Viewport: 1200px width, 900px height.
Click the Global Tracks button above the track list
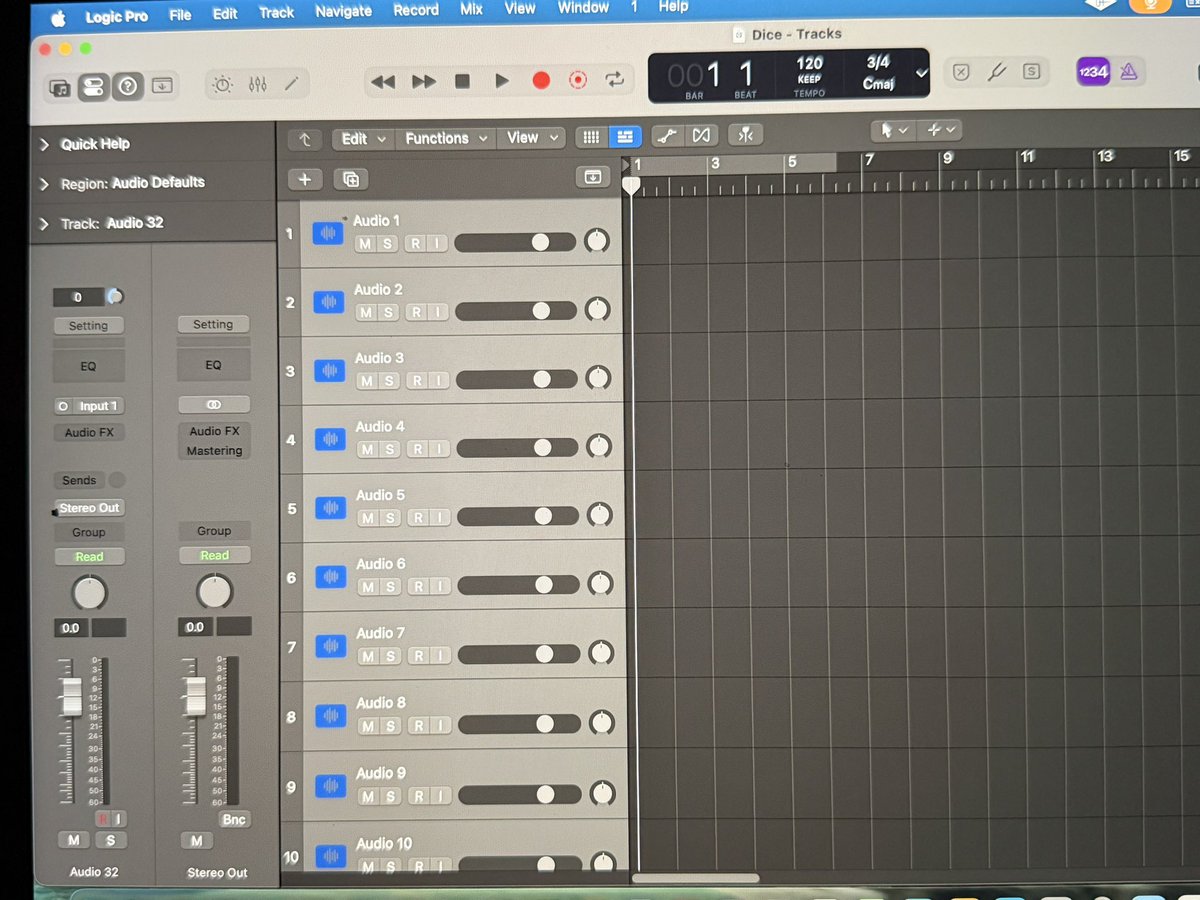click(x=593, y=177)
